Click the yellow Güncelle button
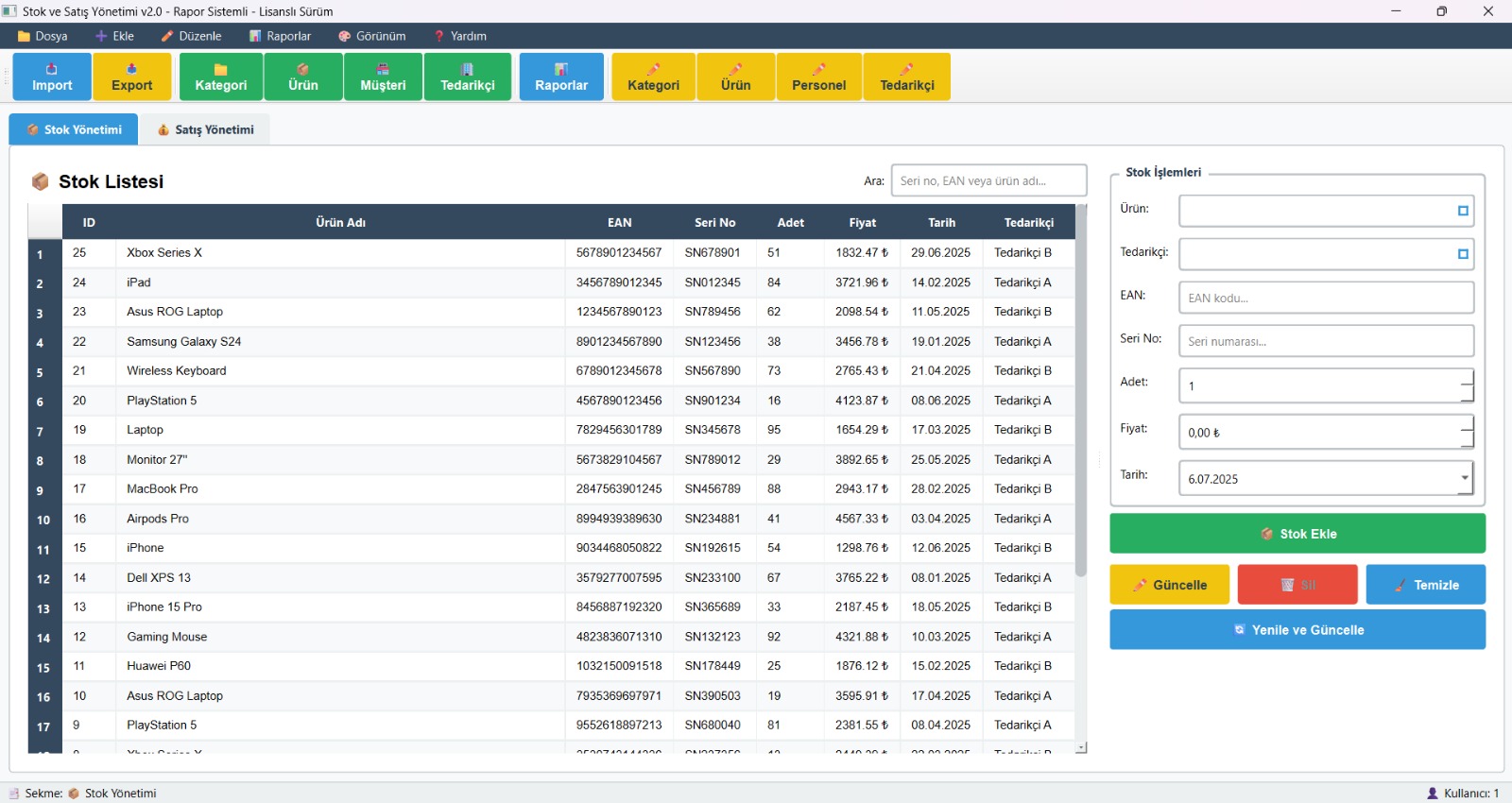This screenshot has width=1512, height=803. [1169, 585]
